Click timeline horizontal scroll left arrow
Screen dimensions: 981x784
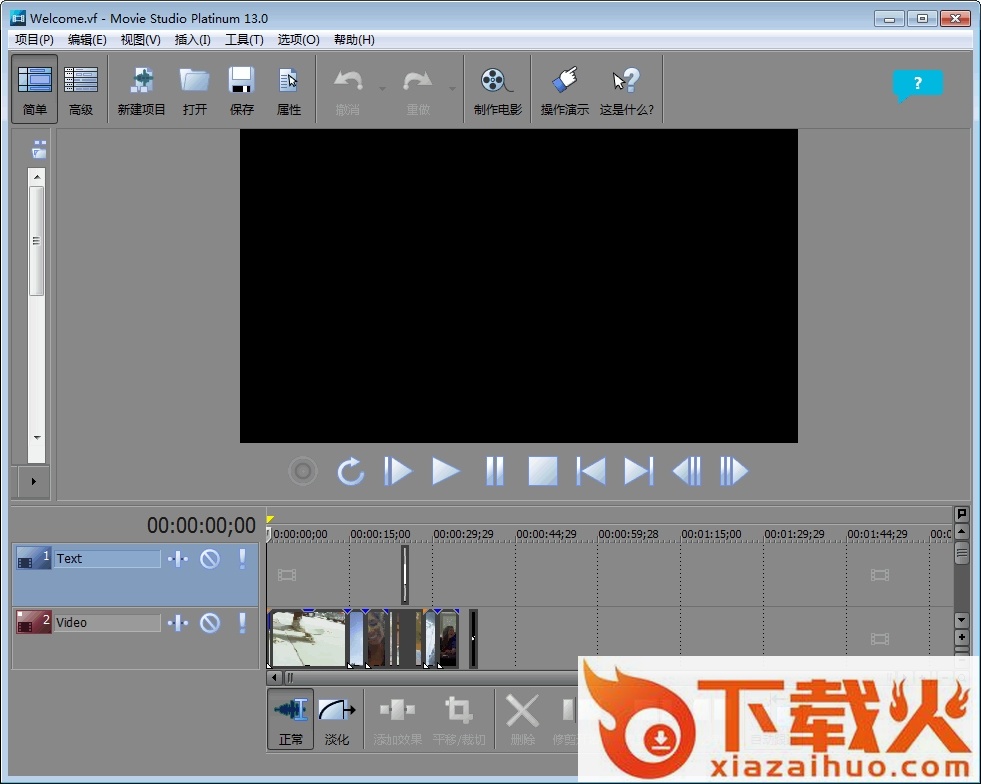click(x=274, y=678)
